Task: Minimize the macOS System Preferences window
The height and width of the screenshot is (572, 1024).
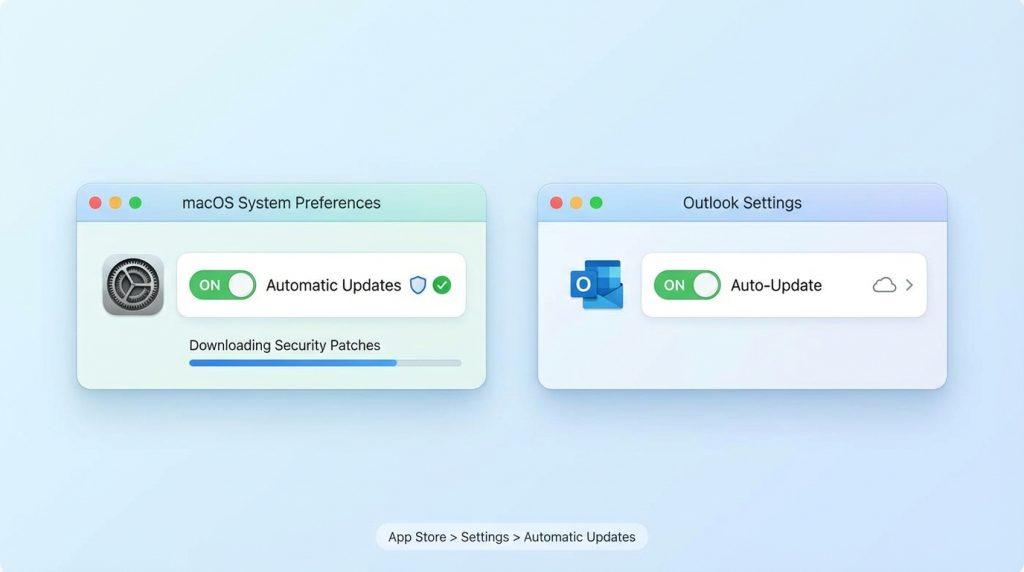Action: coord(116,203)
